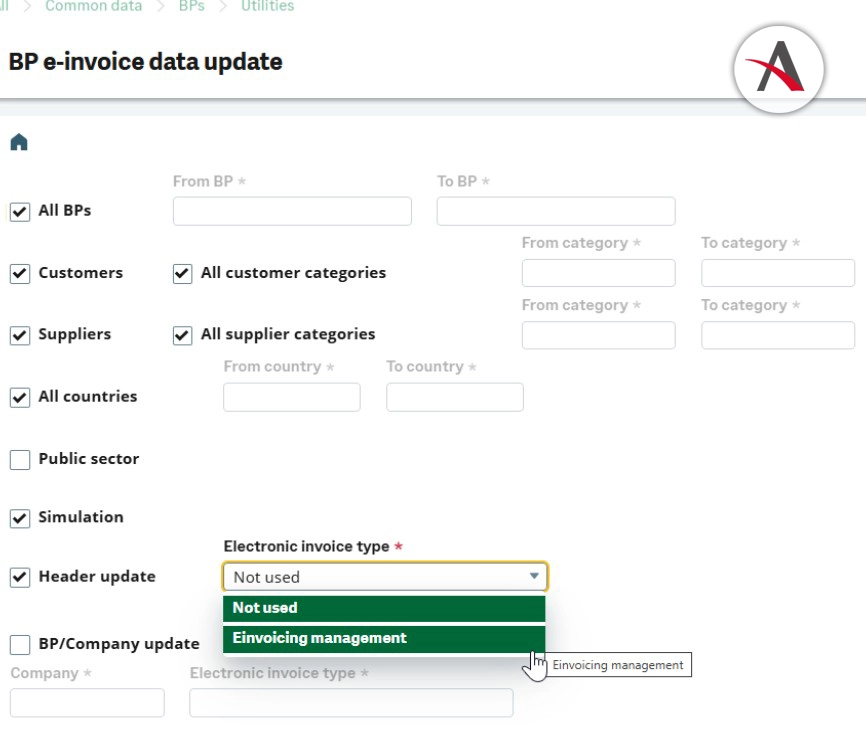Uncheck the All countries checkbox
This screenshot has height=733, width=866.
tap(20, 398)
